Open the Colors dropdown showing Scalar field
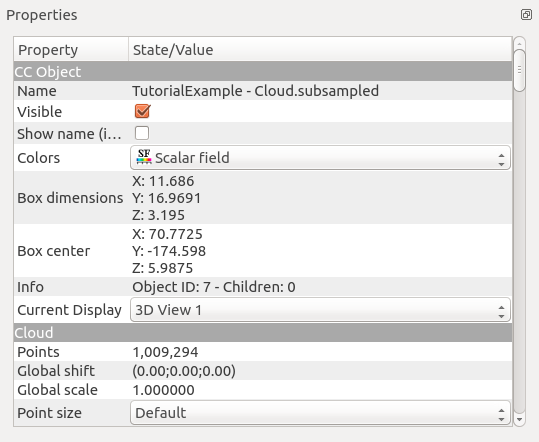The width and height of the screenshot is (539, 442). [320, 158]
